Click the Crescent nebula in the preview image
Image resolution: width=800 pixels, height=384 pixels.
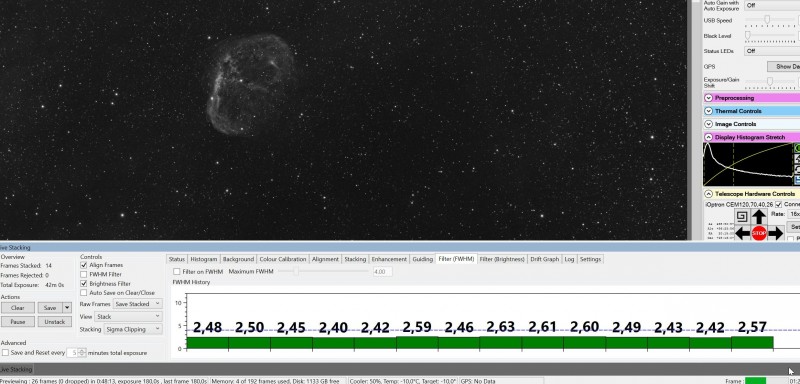point(250,84)
